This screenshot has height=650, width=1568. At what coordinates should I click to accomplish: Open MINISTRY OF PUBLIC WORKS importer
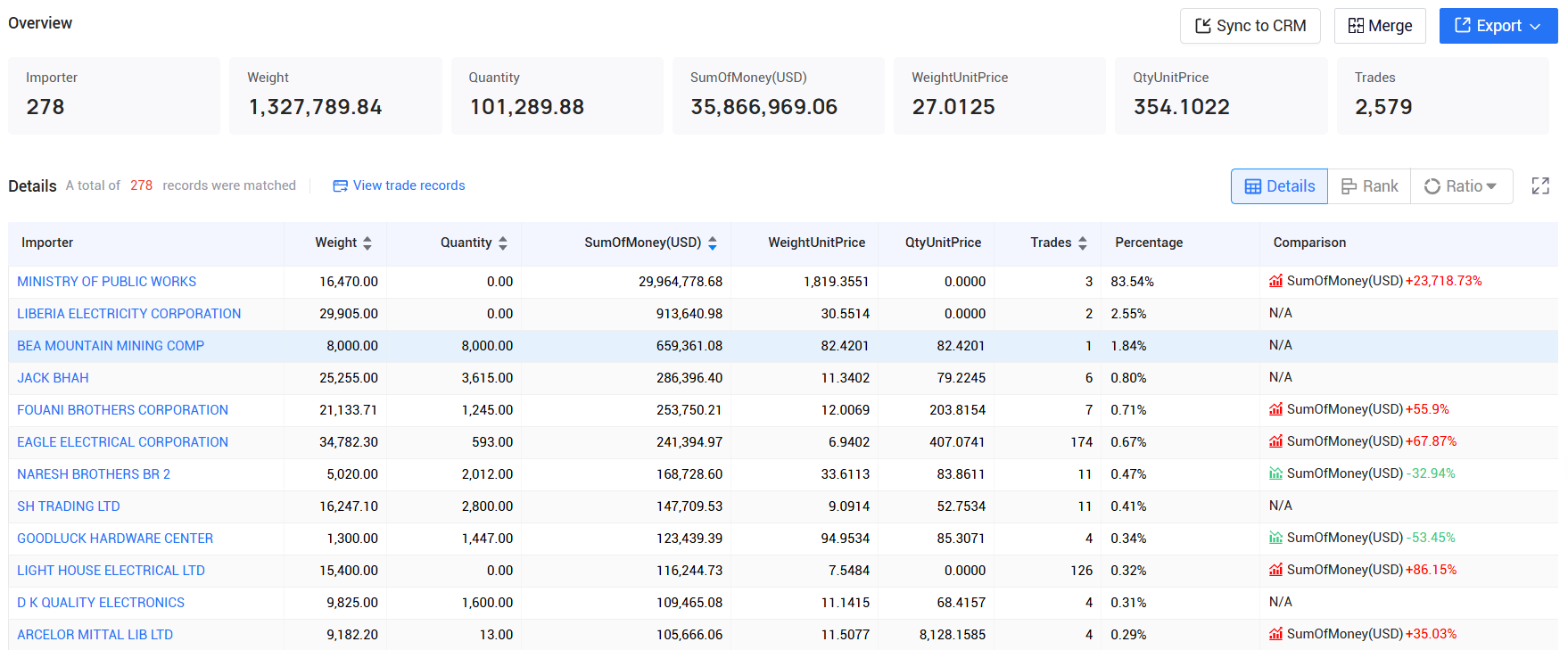click(x=106, y=282)
